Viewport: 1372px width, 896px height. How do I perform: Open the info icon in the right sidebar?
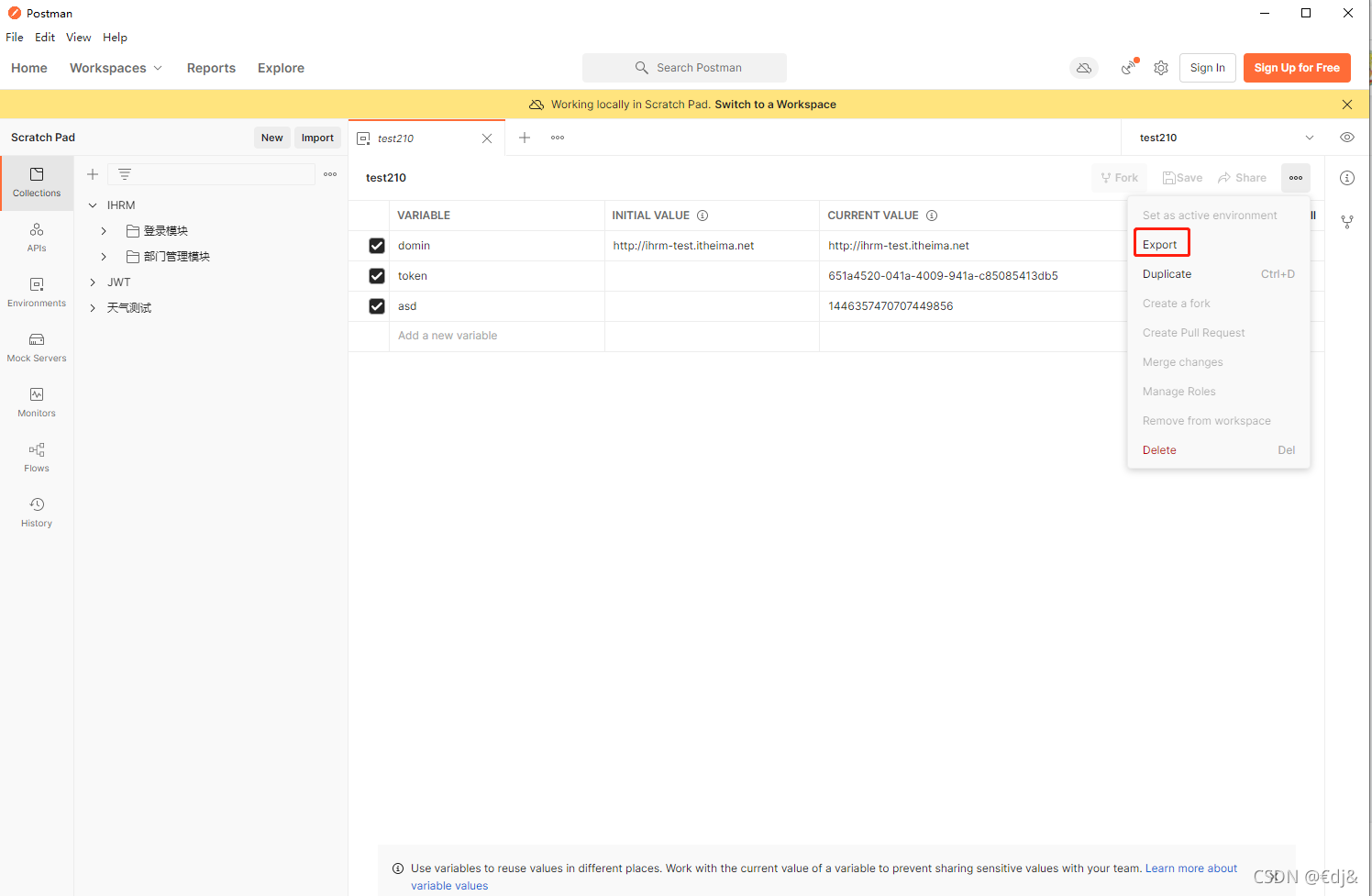[1347, 178]
